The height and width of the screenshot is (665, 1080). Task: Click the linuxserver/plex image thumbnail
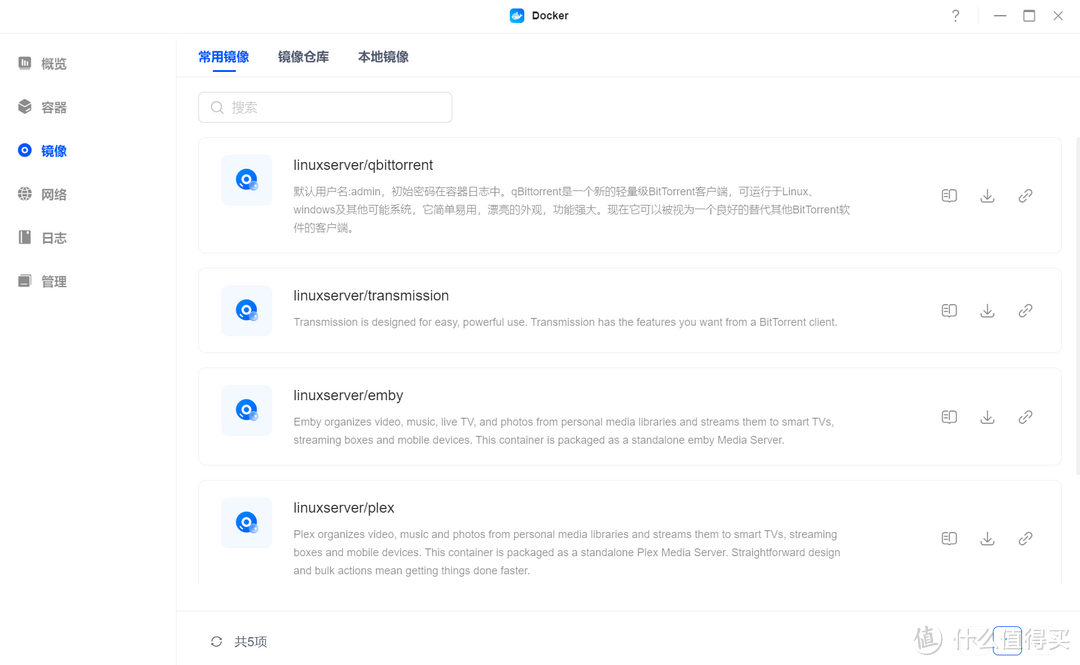246,522
